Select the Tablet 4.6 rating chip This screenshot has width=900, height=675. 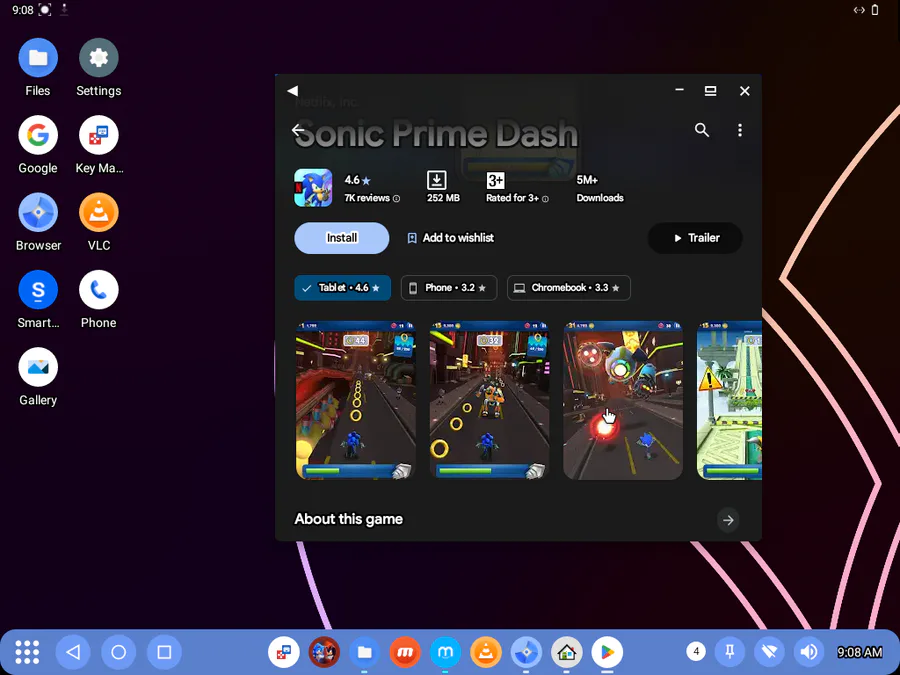pos(343,288)
